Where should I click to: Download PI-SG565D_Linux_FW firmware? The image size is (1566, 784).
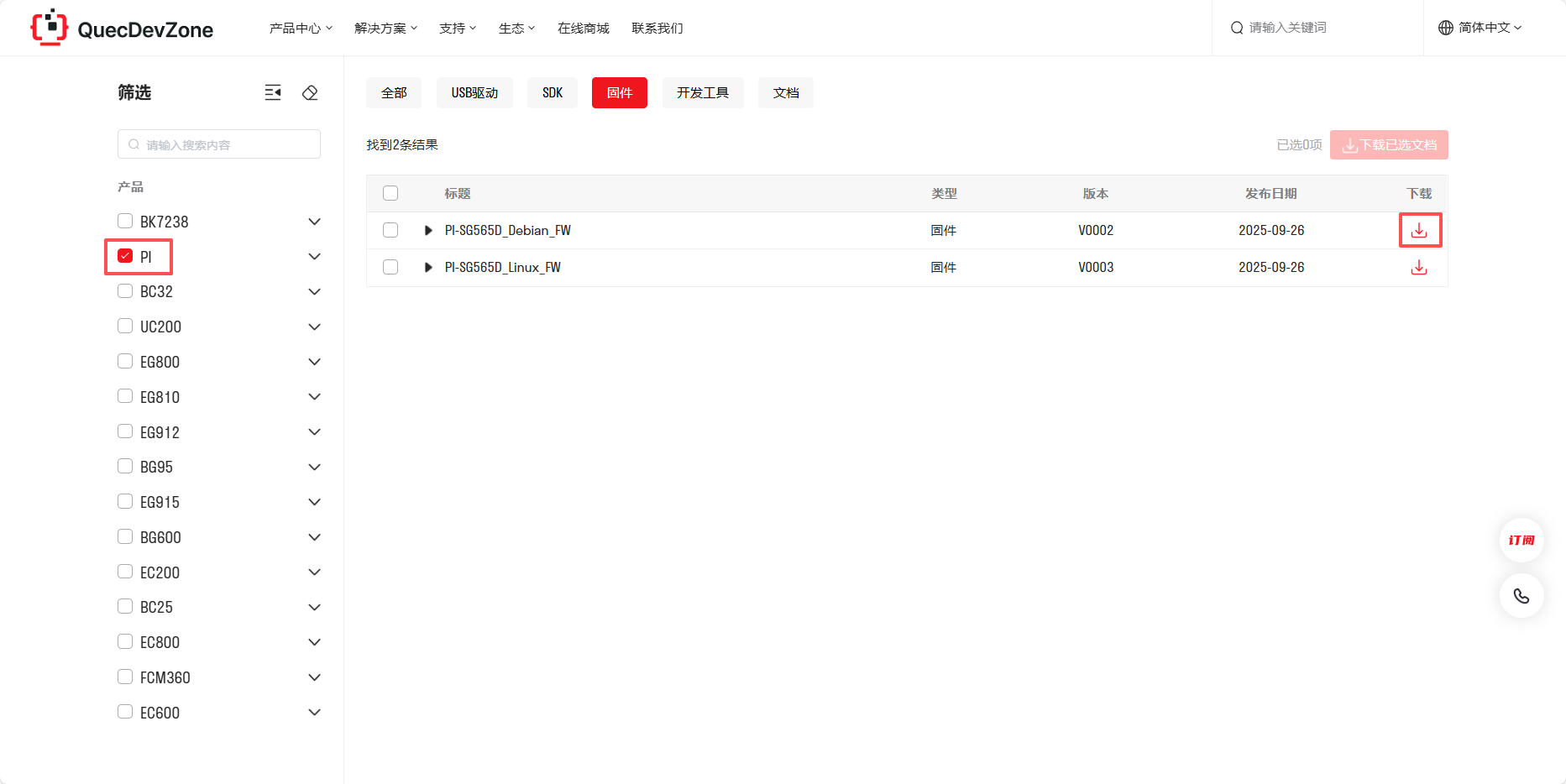pos(1419,268)
